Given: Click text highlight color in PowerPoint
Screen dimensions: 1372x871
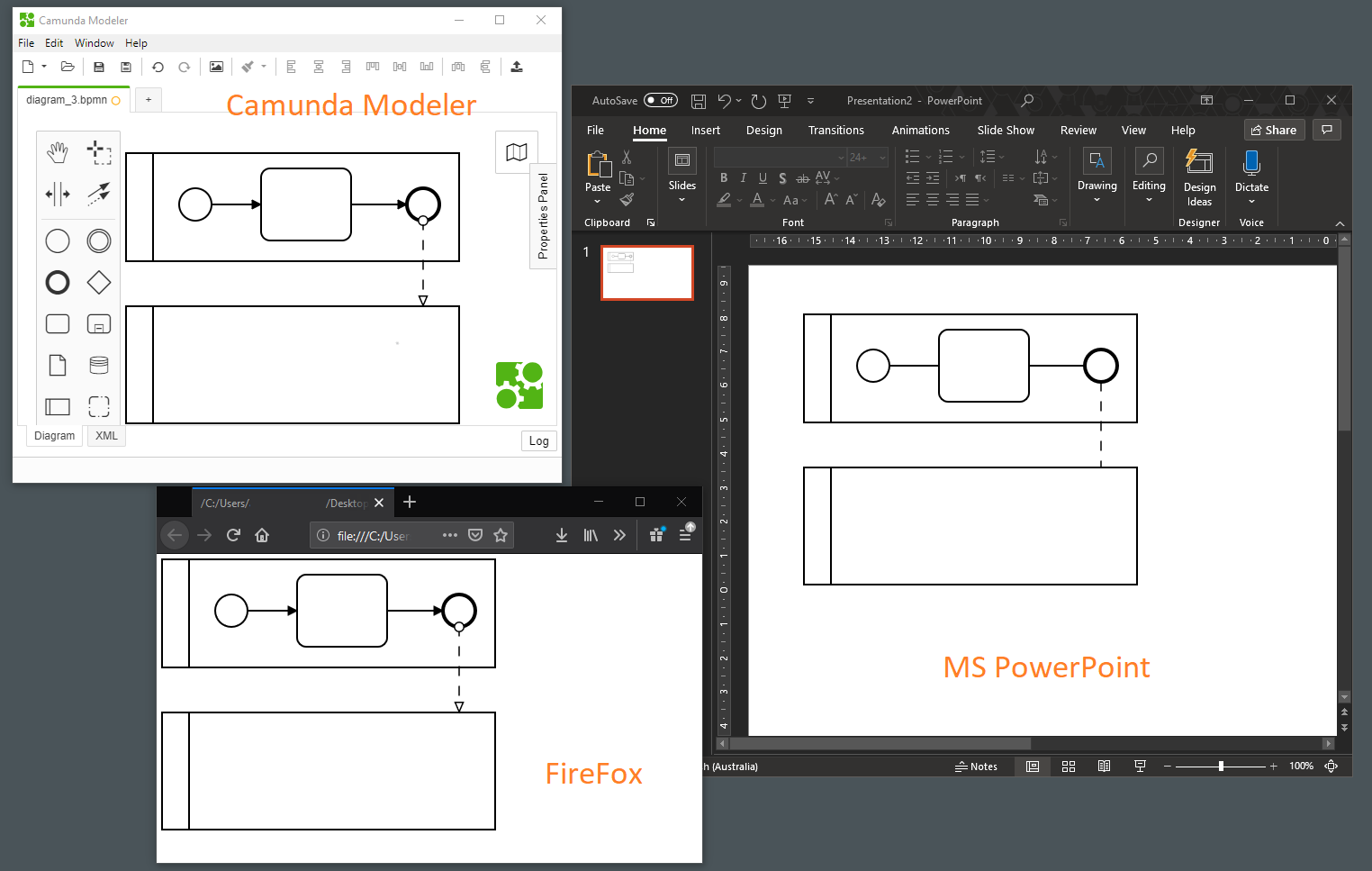Looking at the screenshot, I should (724, 200).
